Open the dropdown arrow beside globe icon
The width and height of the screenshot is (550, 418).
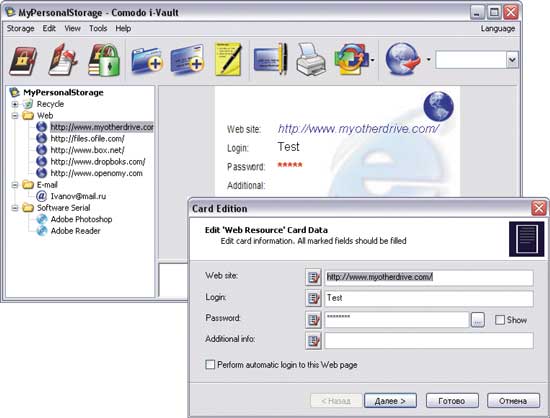(x=428, y=60)
